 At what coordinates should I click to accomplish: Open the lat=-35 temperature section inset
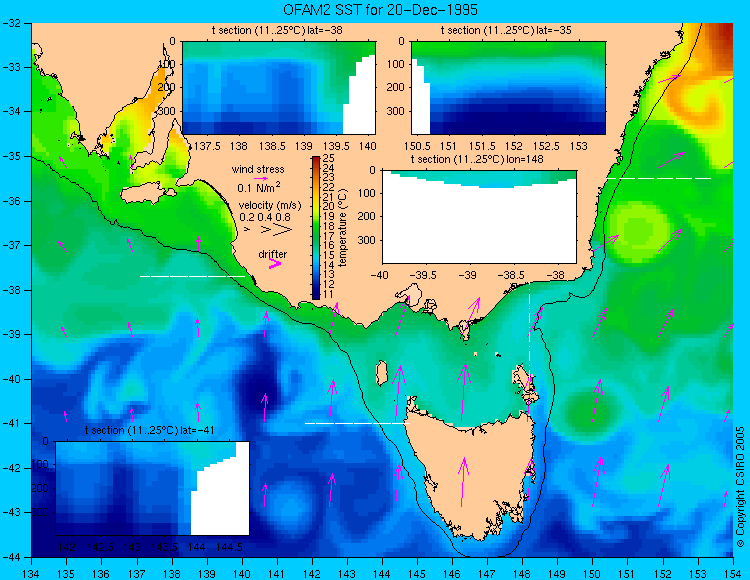tap(508, 88)
